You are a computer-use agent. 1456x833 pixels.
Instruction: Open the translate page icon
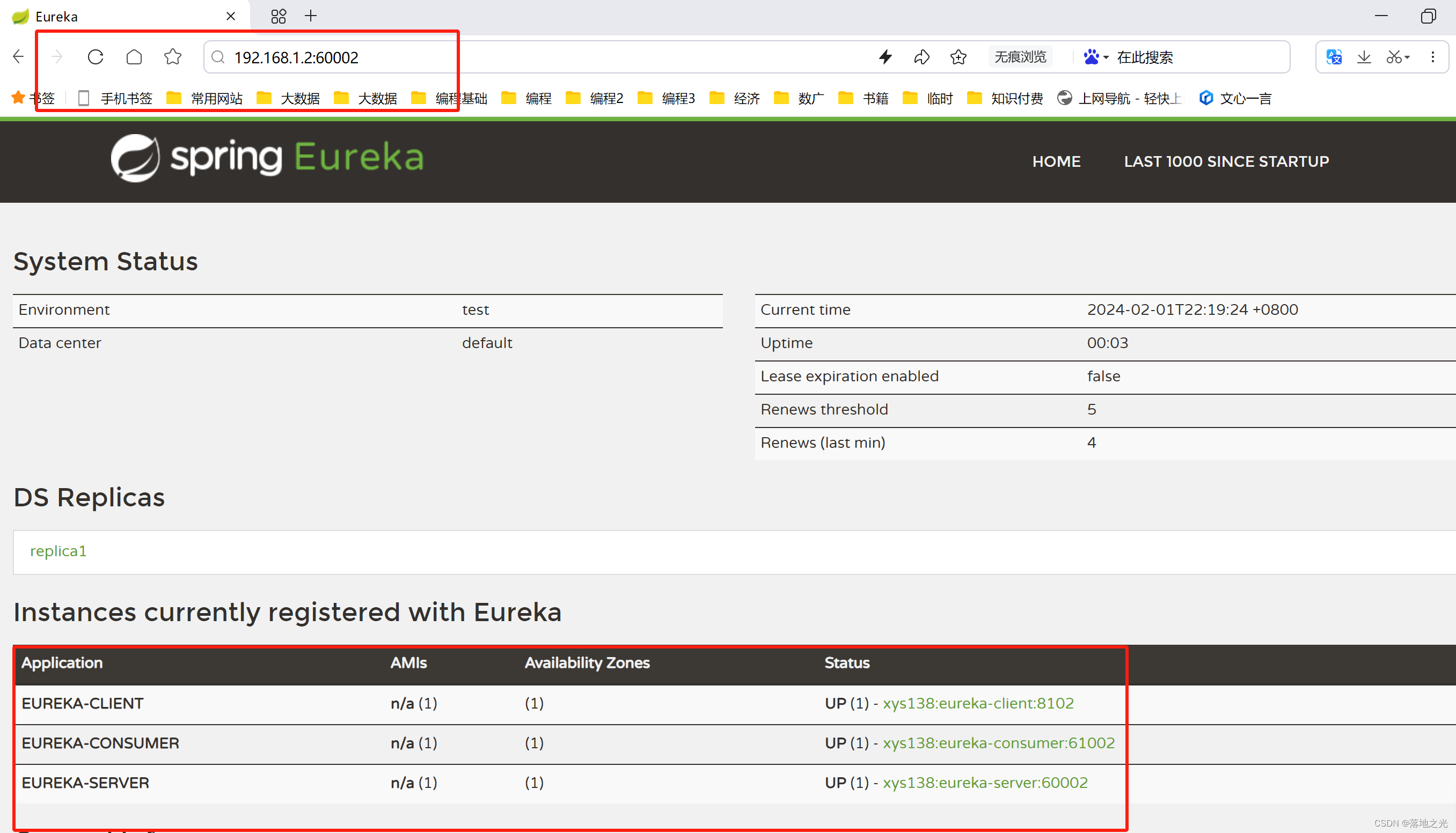click(x=1334, y=57)
